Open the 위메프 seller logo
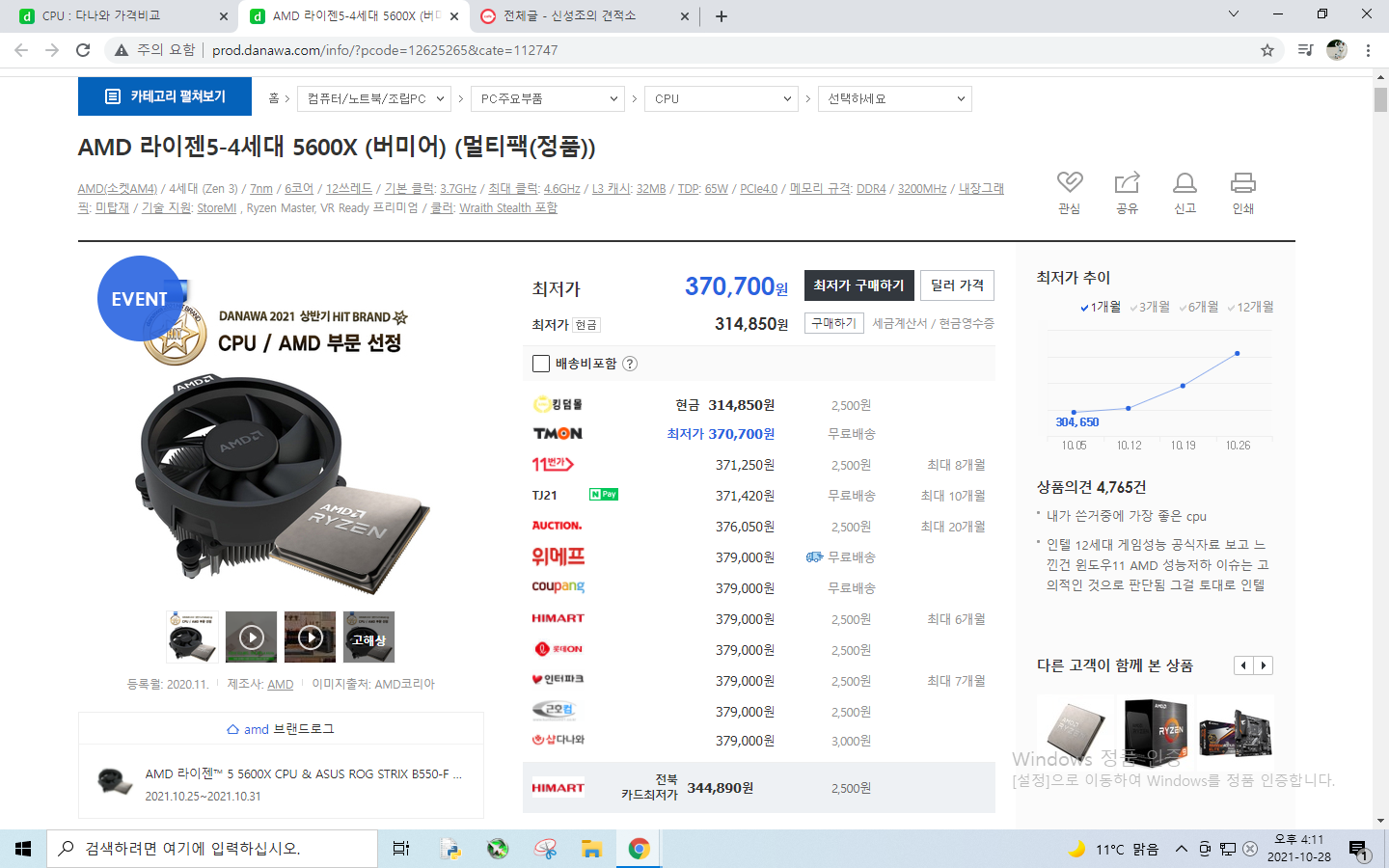 558,556
